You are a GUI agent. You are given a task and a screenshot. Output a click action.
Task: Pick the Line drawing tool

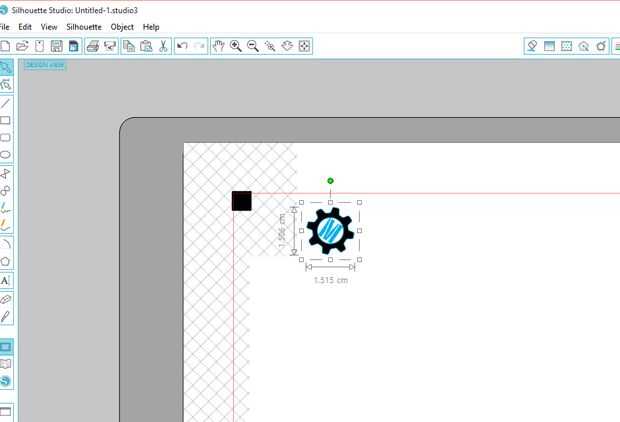pos(5,104)
